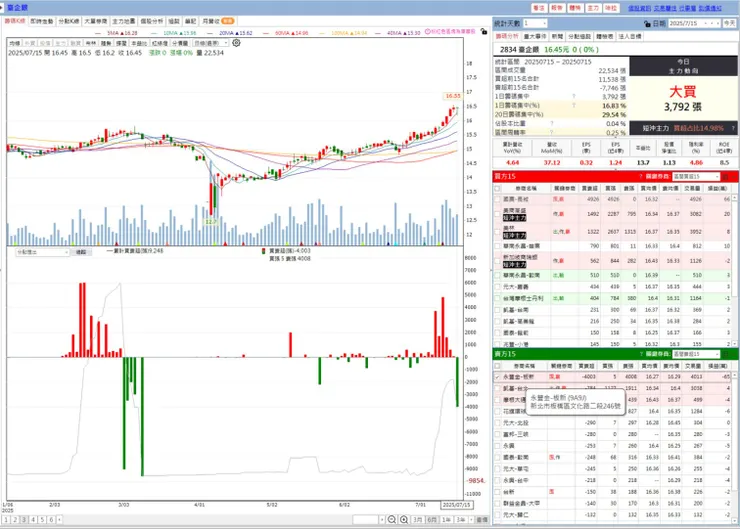Click export icon in 買方15 header
The width and height of the screenshot is (740, 529).
(x=725, y=176)
